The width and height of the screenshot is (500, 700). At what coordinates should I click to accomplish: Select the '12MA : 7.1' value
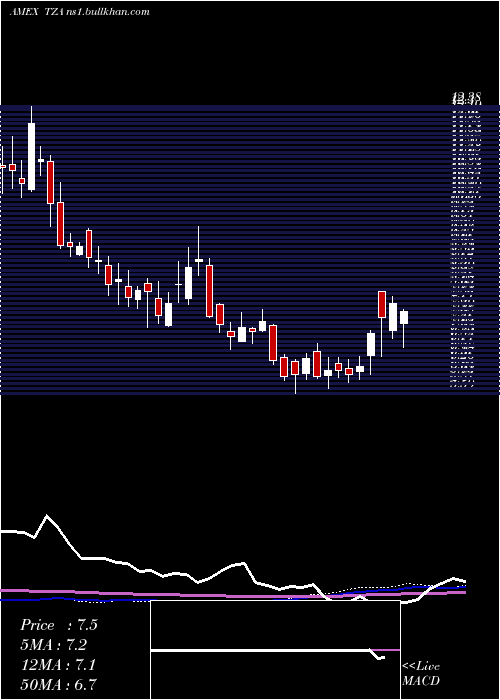58,665
